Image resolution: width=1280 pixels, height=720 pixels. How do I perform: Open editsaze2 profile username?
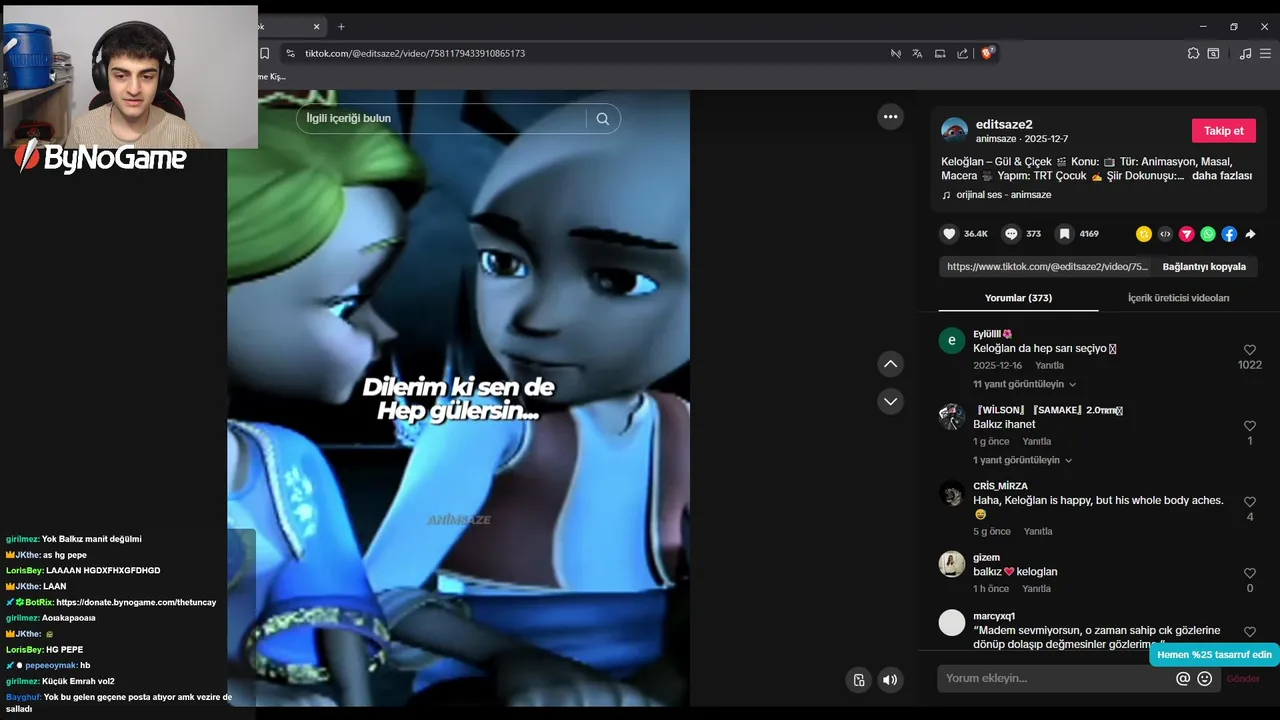[x=1004, y=124]
